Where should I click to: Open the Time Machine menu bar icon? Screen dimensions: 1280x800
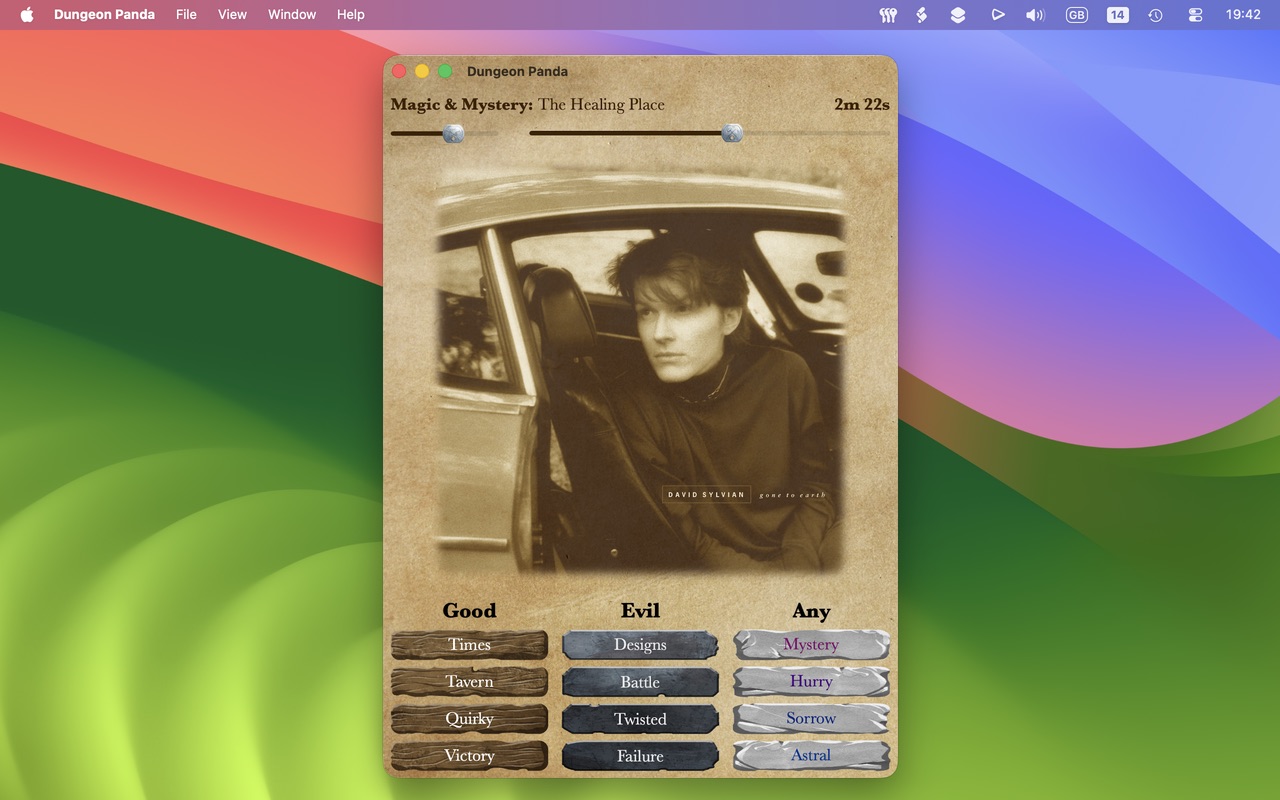(x=1155, y=15)
